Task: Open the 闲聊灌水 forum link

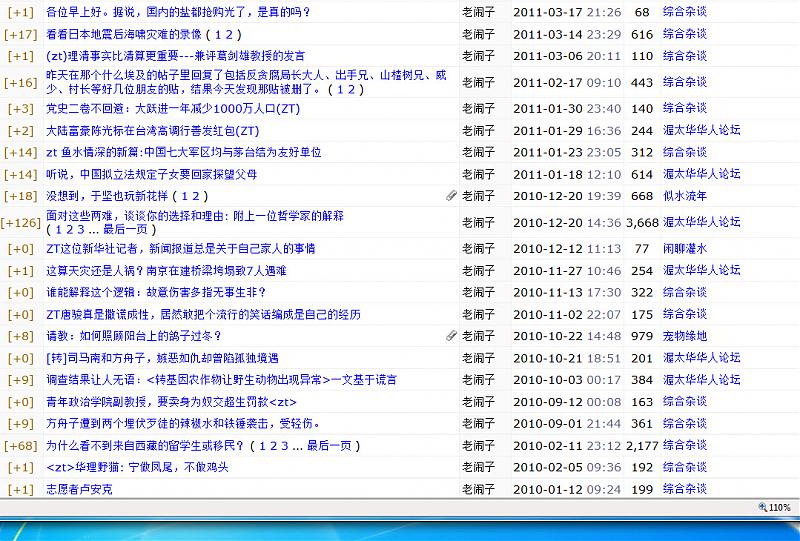Action: [685, 249]
